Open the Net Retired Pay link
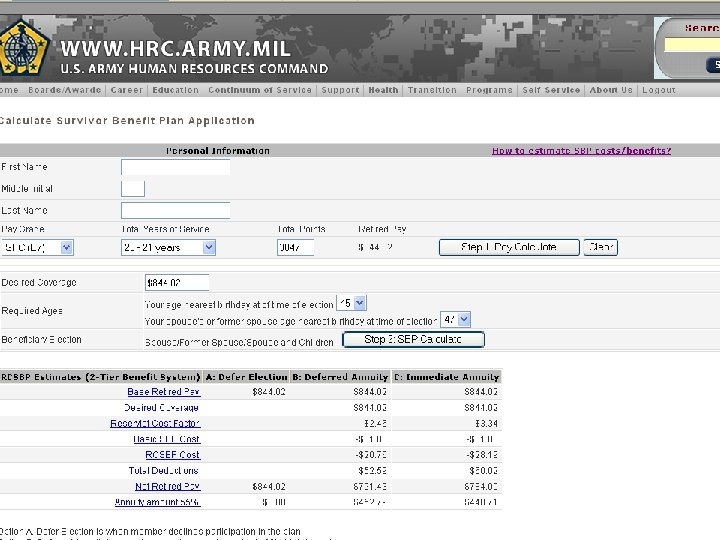720x540 pixels. 168,486
